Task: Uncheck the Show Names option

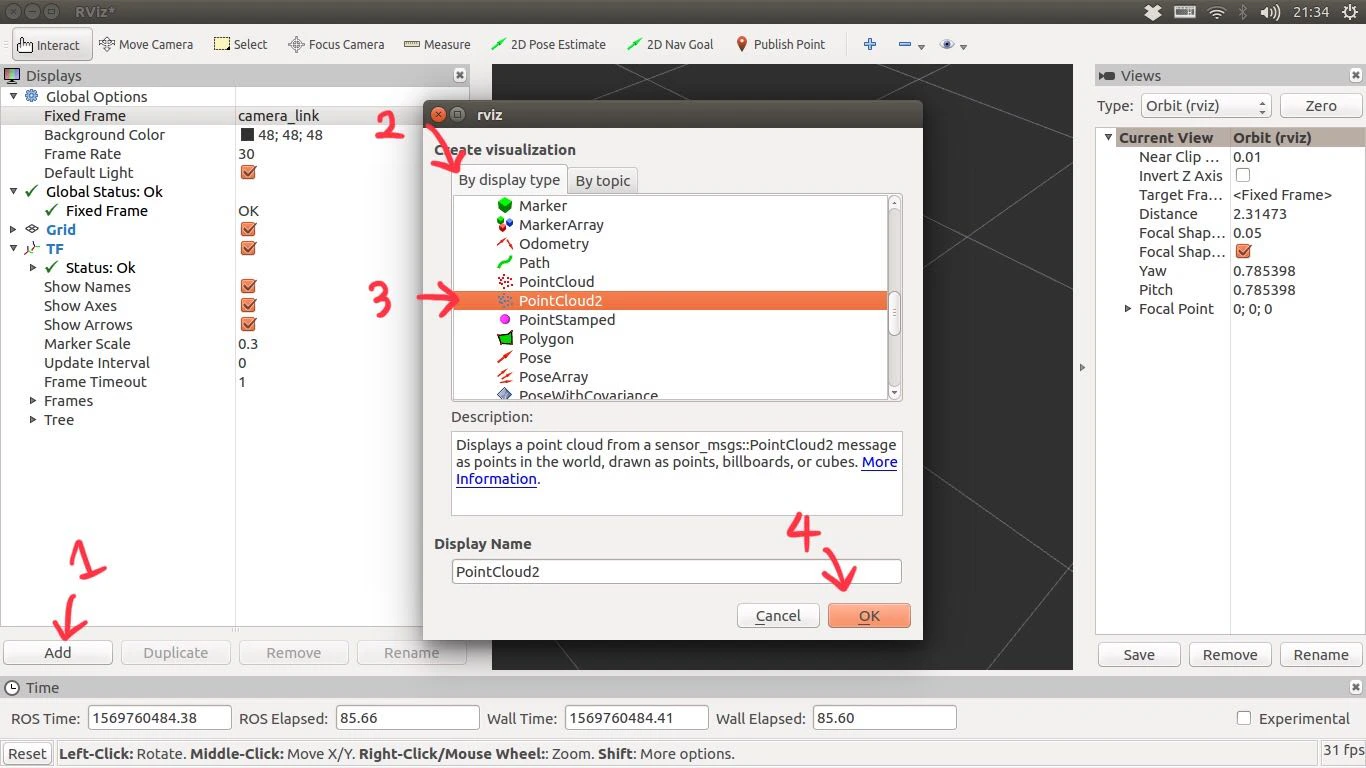Action: [x=248, y=287]
